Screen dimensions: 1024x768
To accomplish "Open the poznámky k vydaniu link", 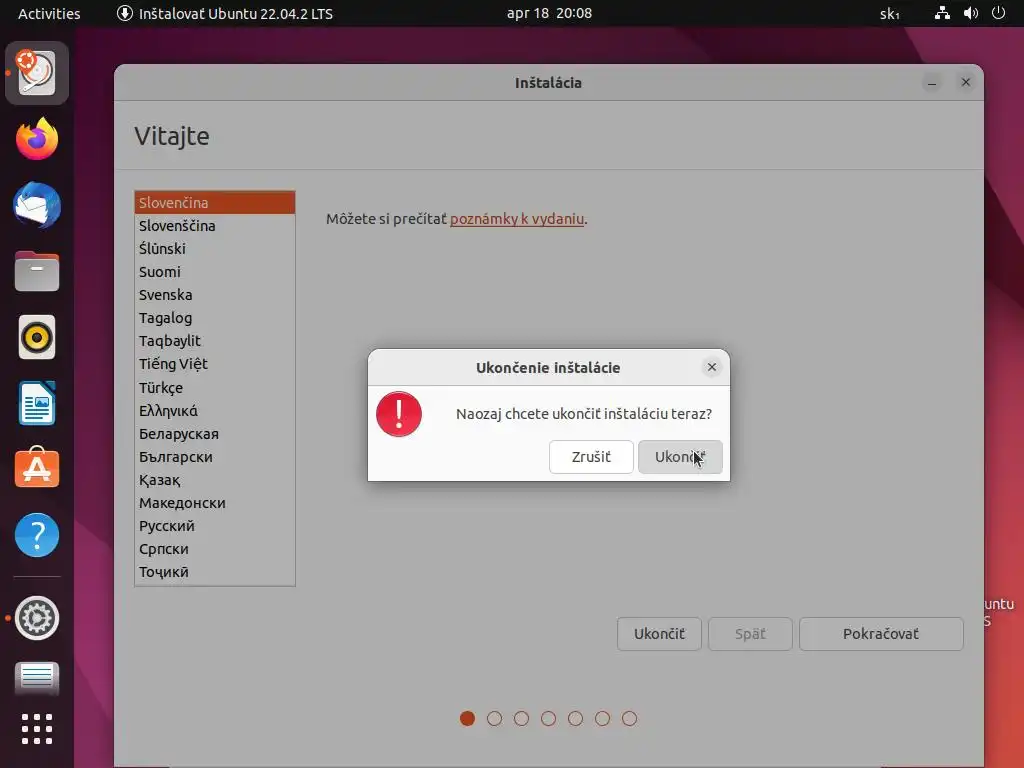I will coord(517,219).
